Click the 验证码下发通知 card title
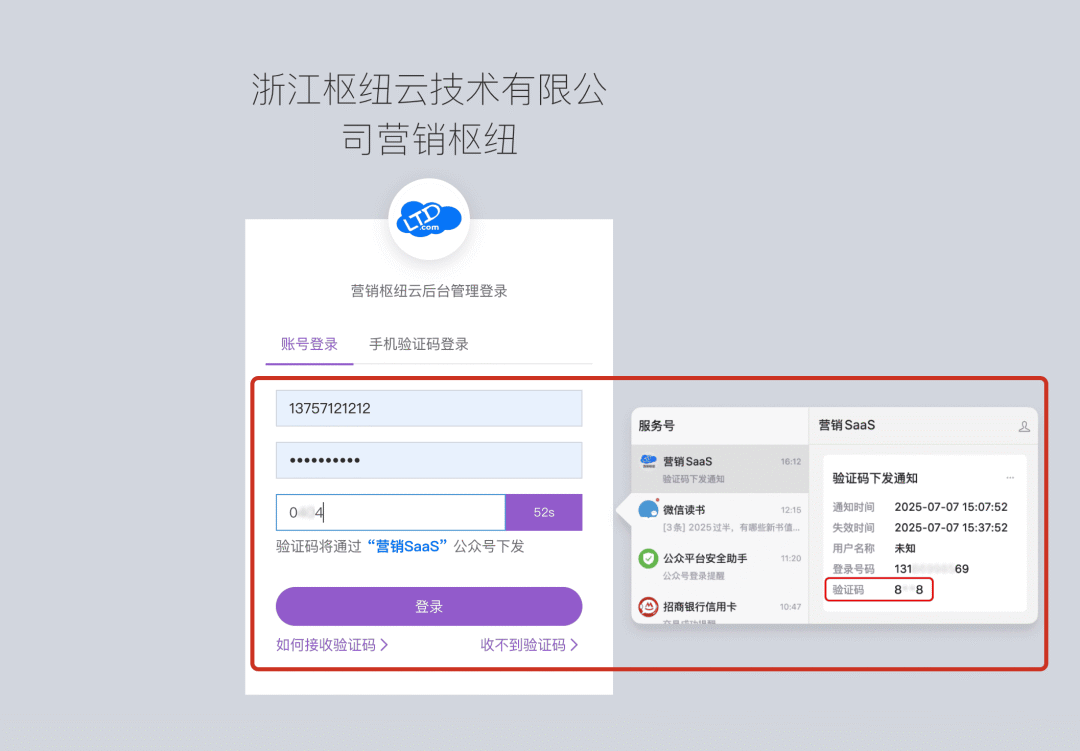Screen dimensions: 1080x751 pos(875,478)
